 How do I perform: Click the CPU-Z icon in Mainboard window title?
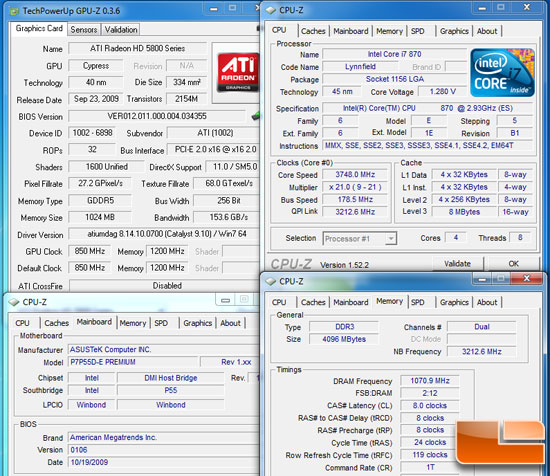[14, 302]
